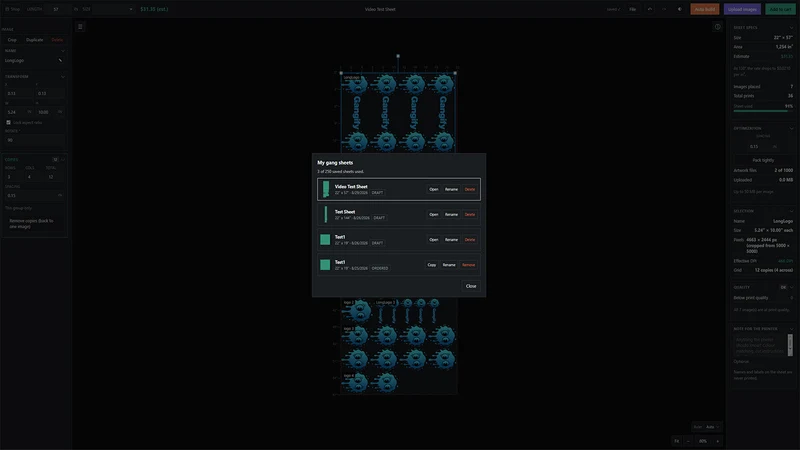Select the ordered Test1 square thumbnail
The width and height of the screenshot is (800, 450).
coord(325,264)
